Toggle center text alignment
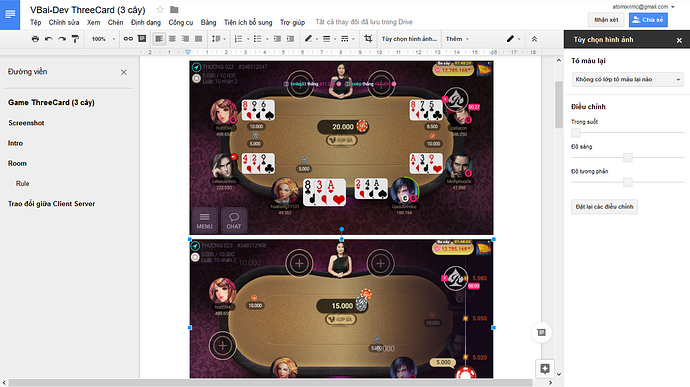 (172, 39)
